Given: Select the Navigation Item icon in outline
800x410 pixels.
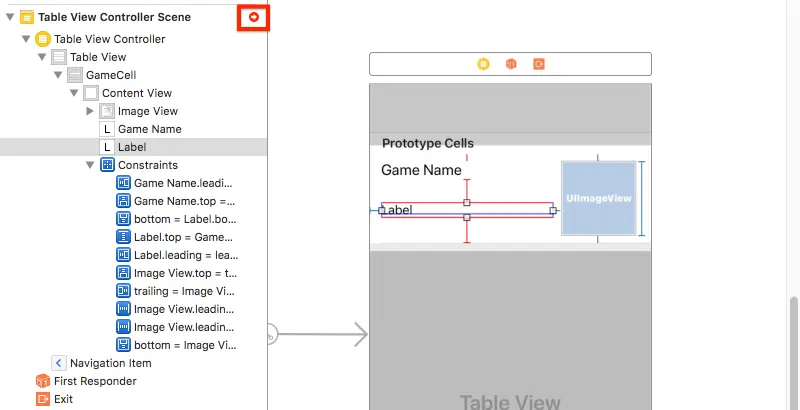Looking at the screenshot, I should click(59, 363).
